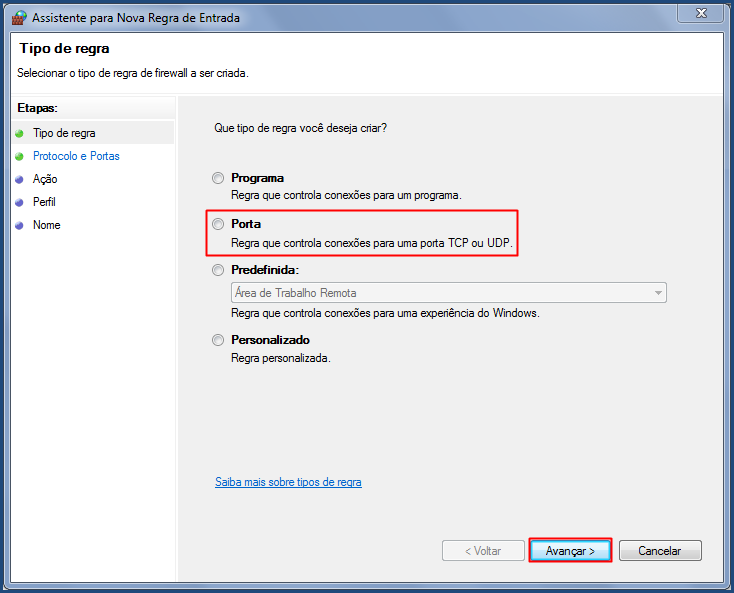Click the blue bullet beside Ação
Screen dimensions: 734x593
(x=19, y=179)
